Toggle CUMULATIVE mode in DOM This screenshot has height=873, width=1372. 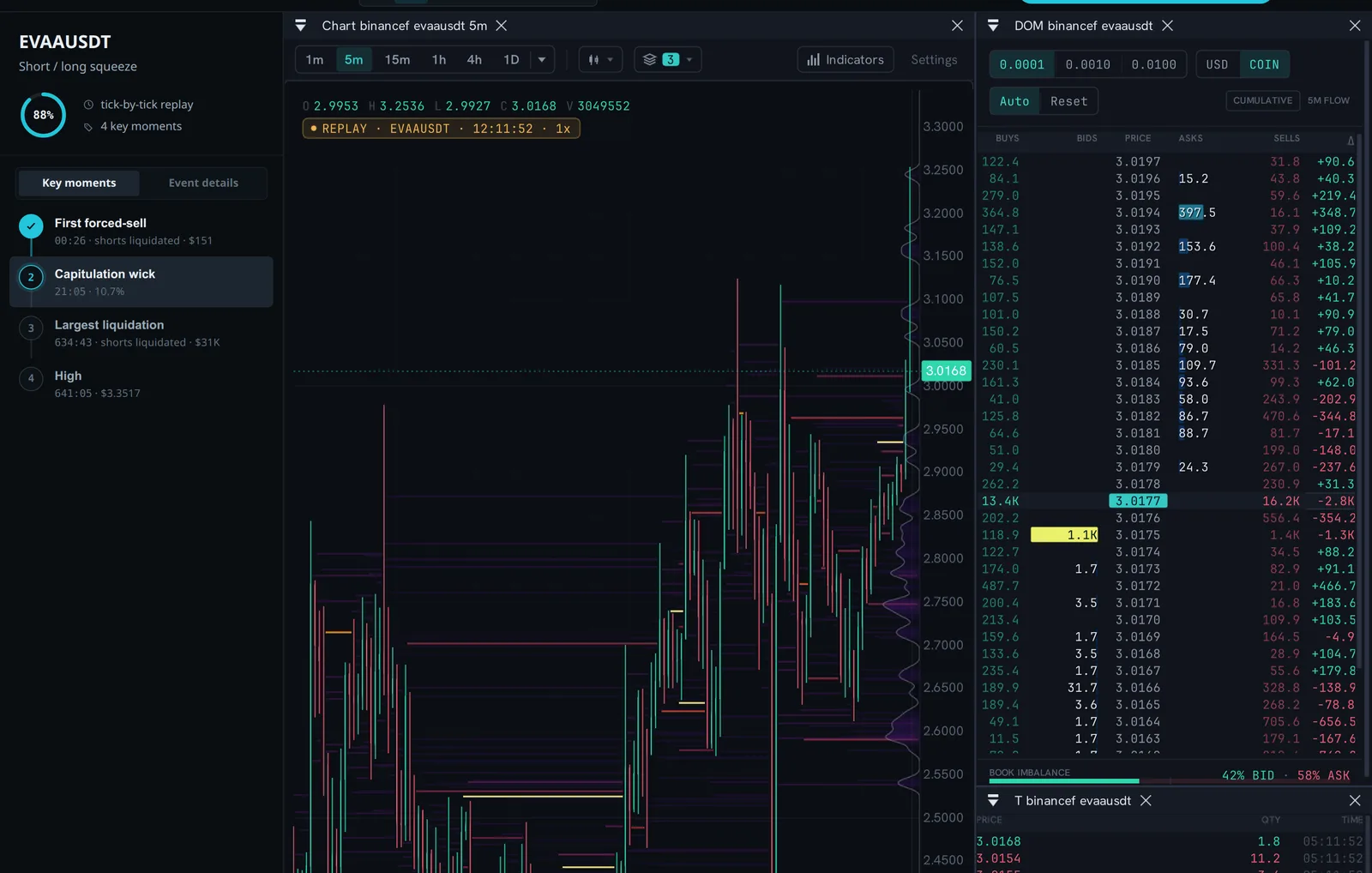click(1262, 100)
